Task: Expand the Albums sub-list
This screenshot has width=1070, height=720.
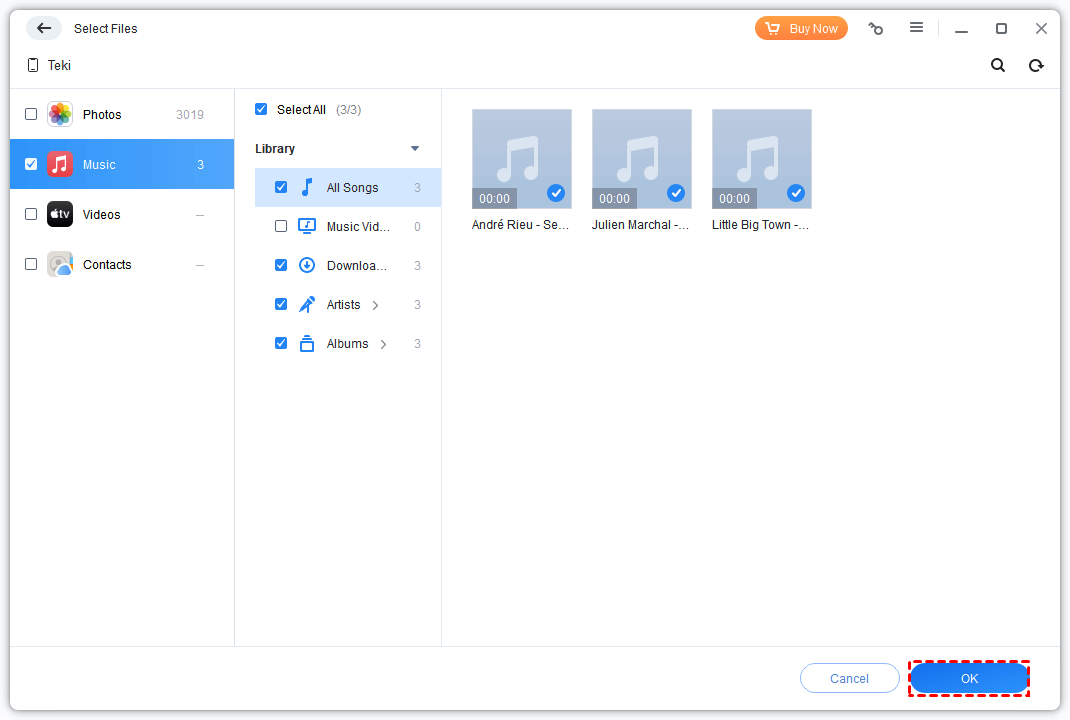Action: (x=382, y=343)
